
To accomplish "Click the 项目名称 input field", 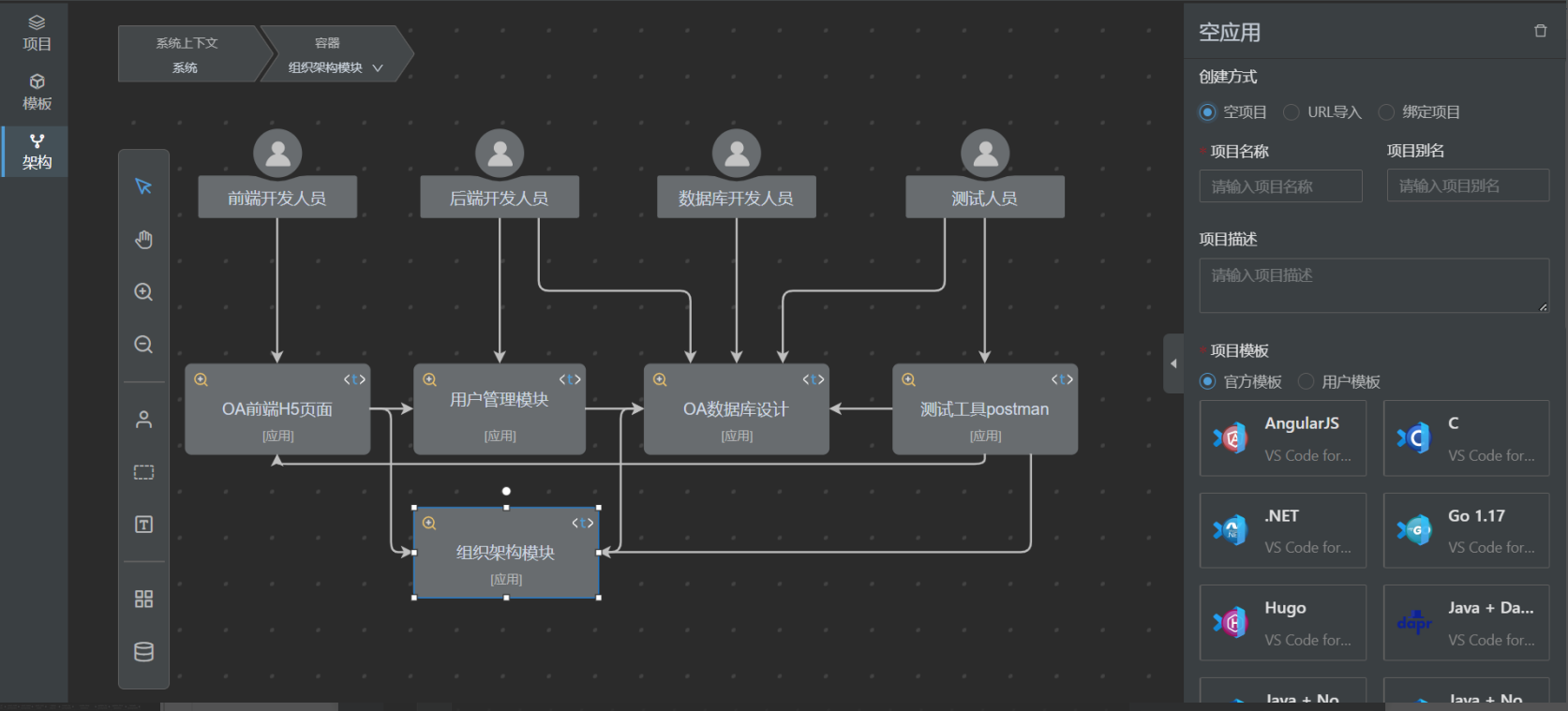I will point(1280,186).
